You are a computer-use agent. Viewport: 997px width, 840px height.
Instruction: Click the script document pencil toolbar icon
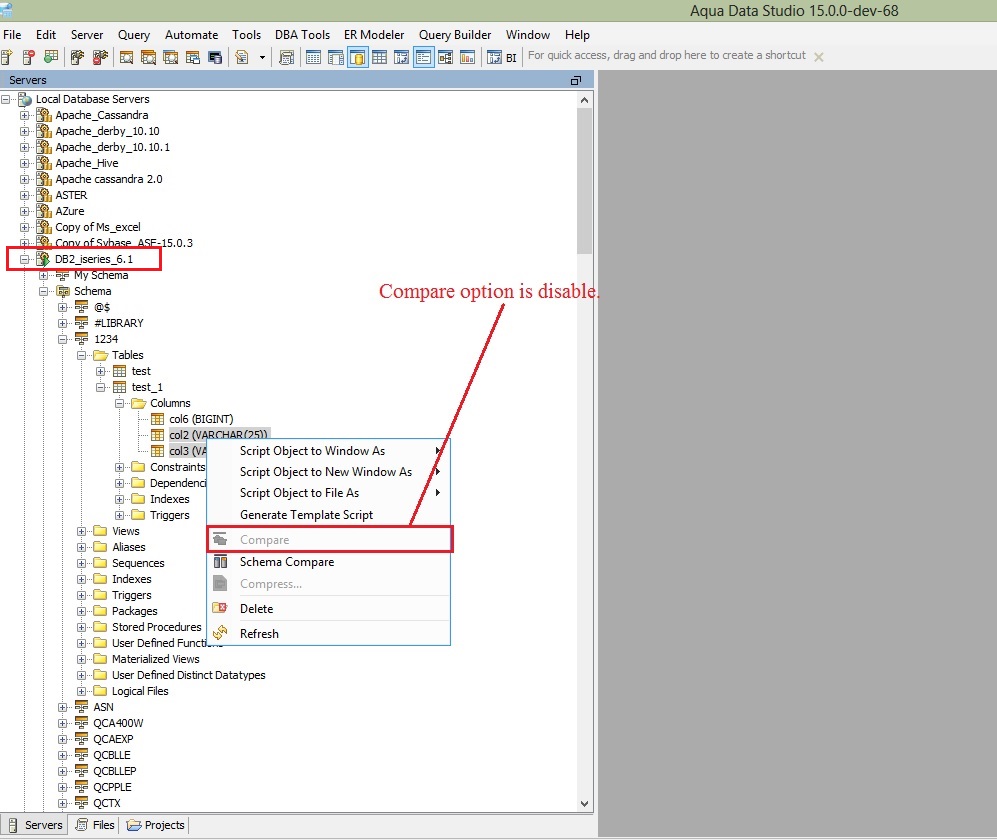click(x=242, y=57)
